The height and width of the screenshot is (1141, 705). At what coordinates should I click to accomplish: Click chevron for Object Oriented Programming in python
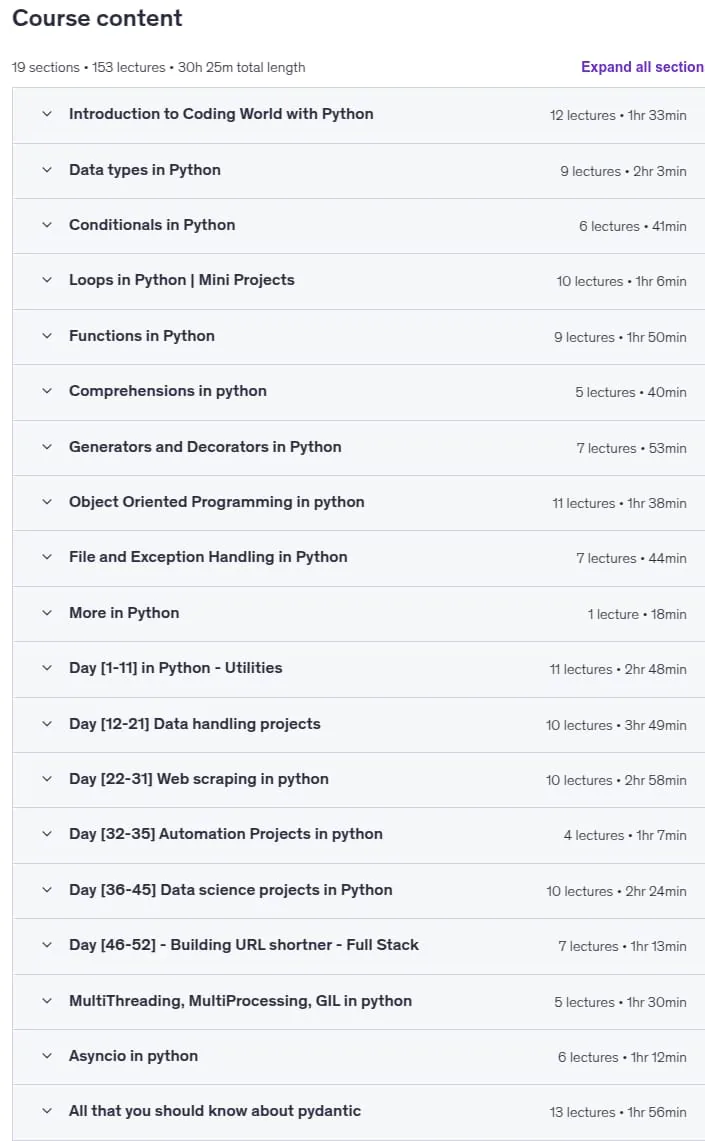[47, 502]
